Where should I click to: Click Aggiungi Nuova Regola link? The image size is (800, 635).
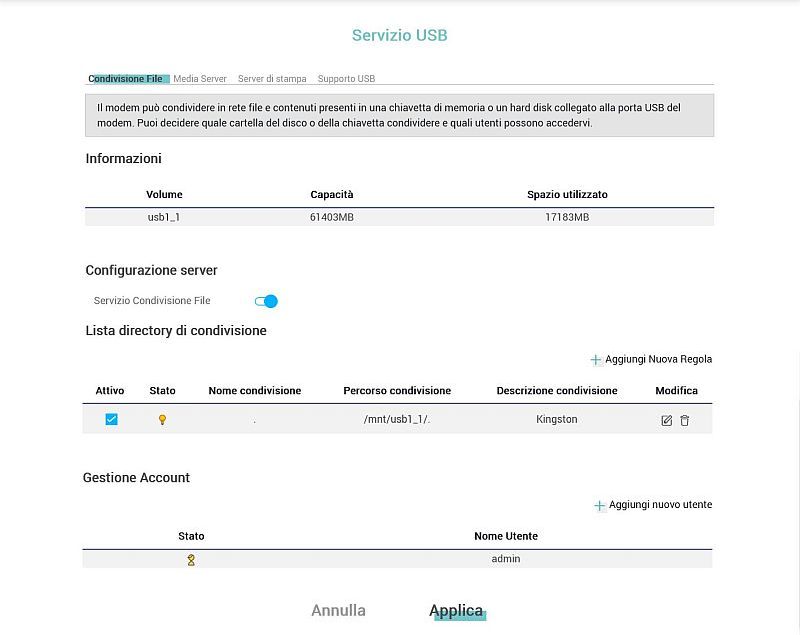(658, 359)
